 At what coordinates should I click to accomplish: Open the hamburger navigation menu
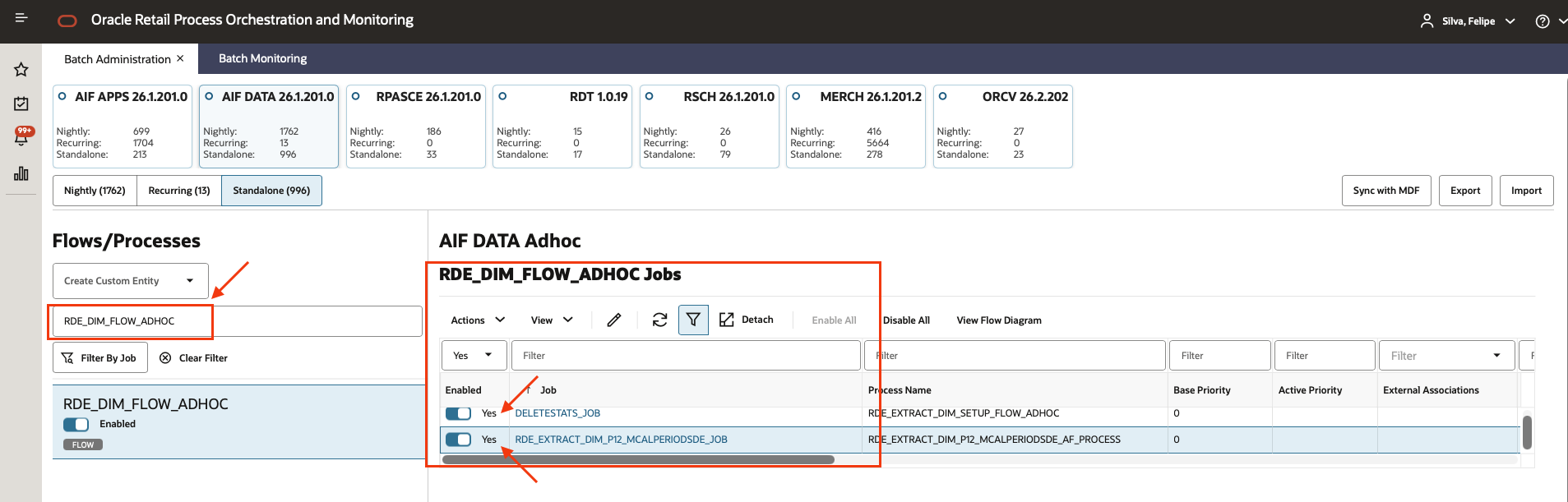click(x=21, y=18)
